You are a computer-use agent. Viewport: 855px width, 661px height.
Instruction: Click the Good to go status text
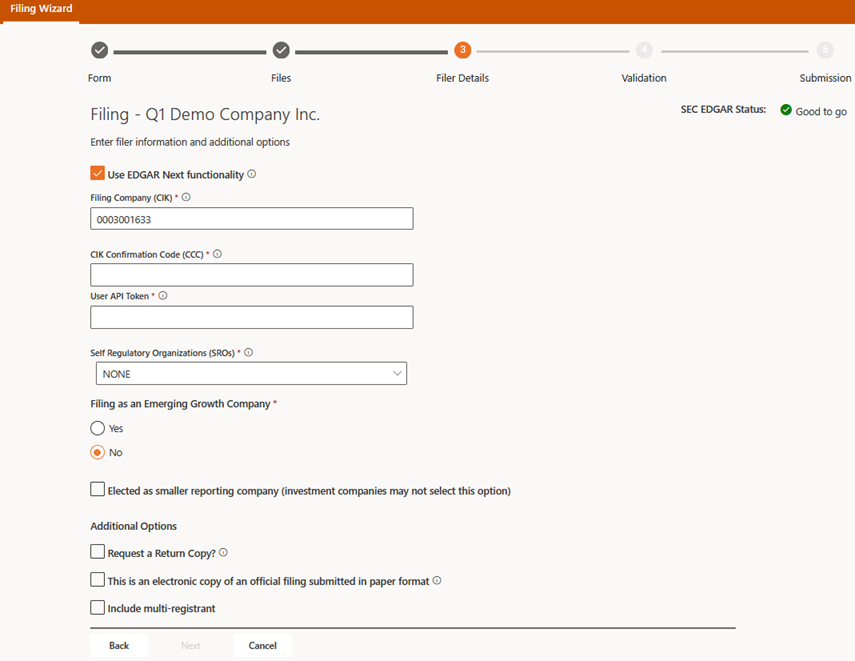point(821,111)
